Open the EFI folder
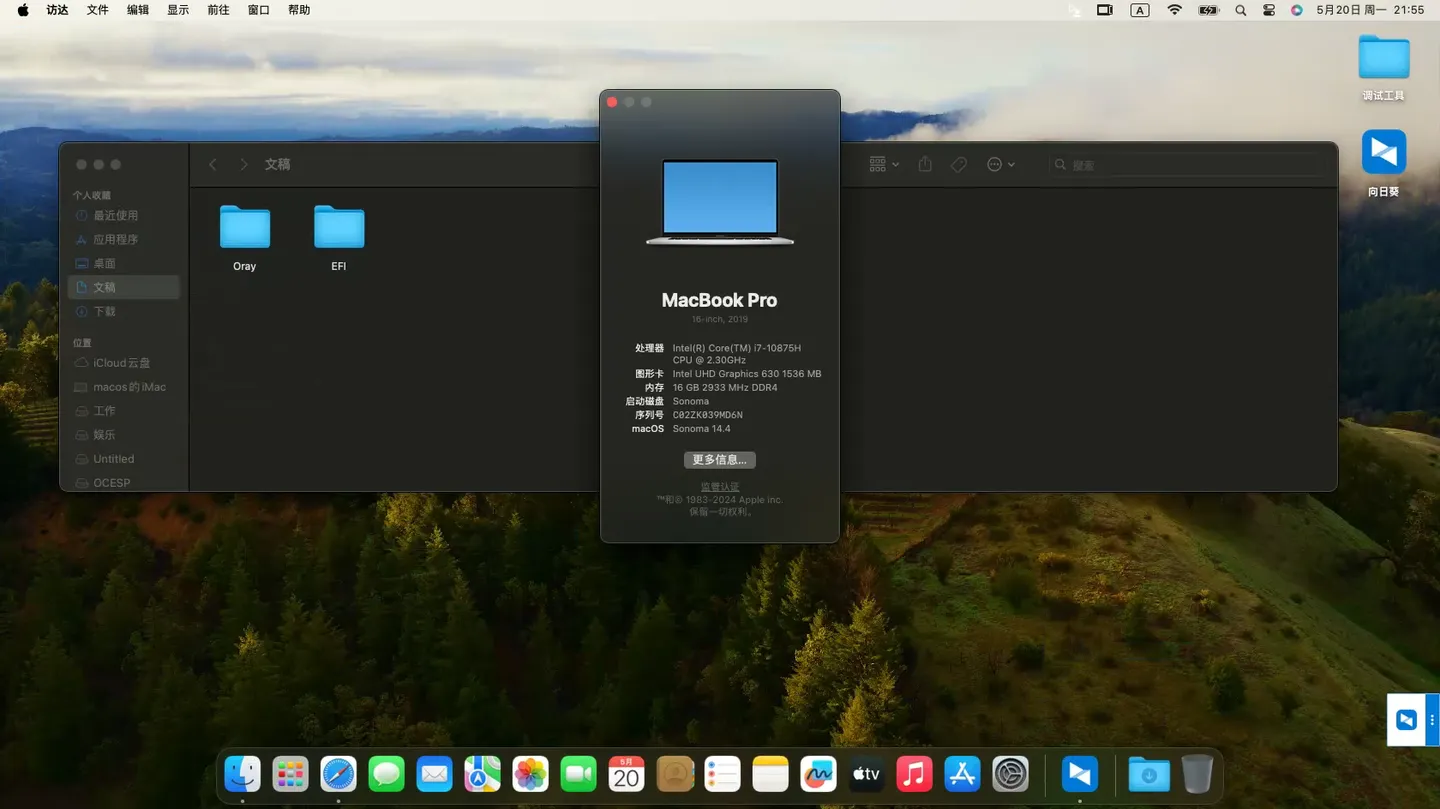 point(339,228)
